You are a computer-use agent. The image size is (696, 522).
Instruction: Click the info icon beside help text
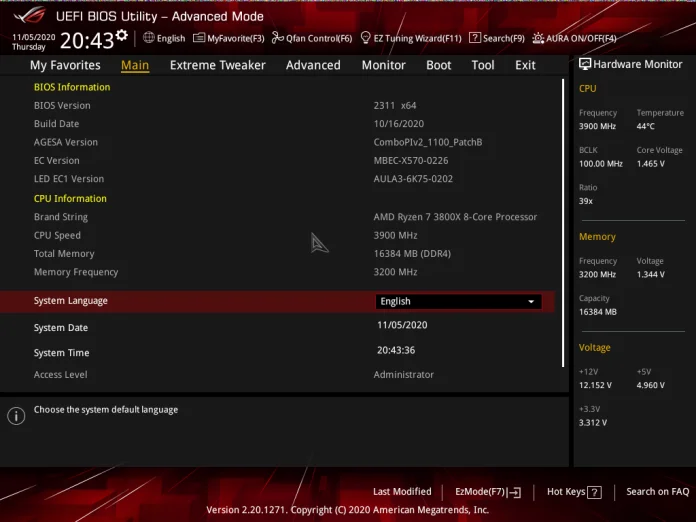coord(16,415)
